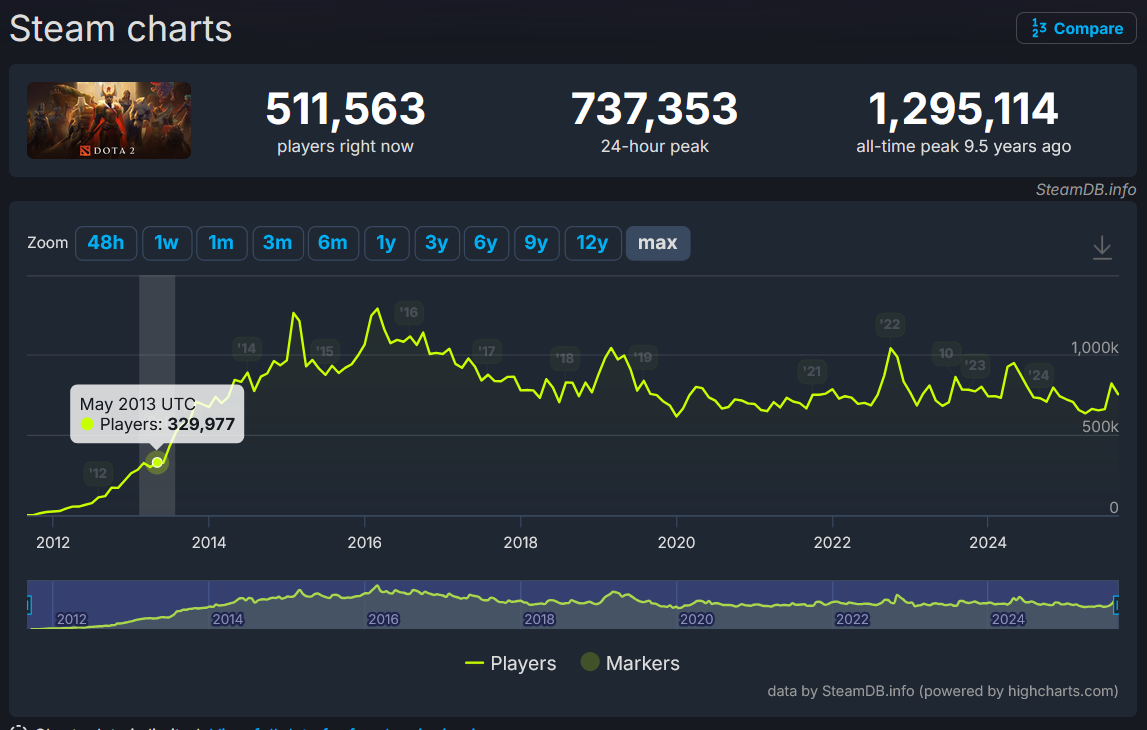Set zoom to 6y

point(486,243)
